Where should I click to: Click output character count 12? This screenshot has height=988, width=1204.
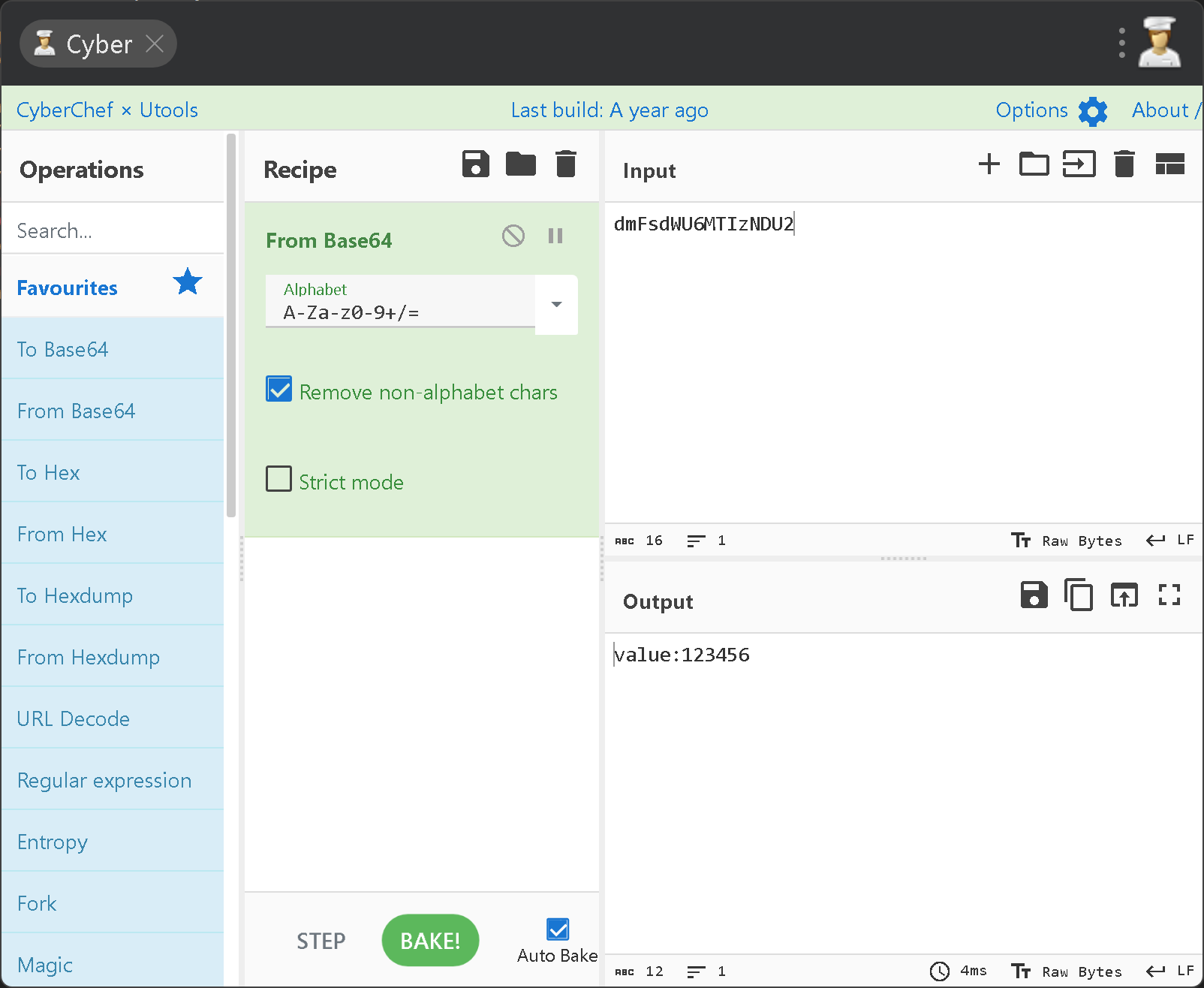[640, 971]
